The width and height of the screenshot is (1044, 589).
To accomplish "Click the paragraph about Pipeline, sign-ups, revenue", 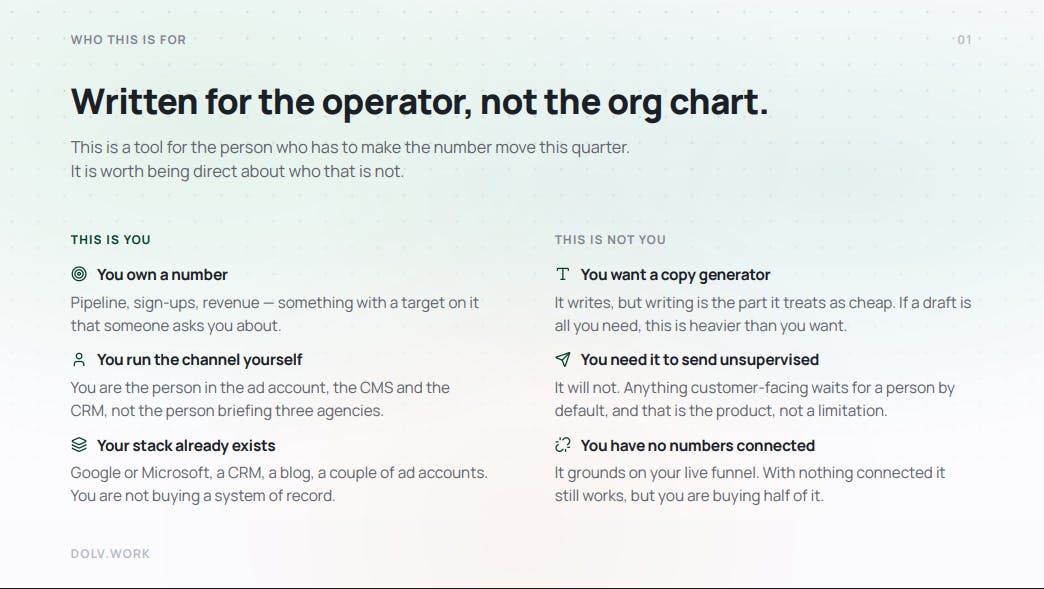I will 275,314.
